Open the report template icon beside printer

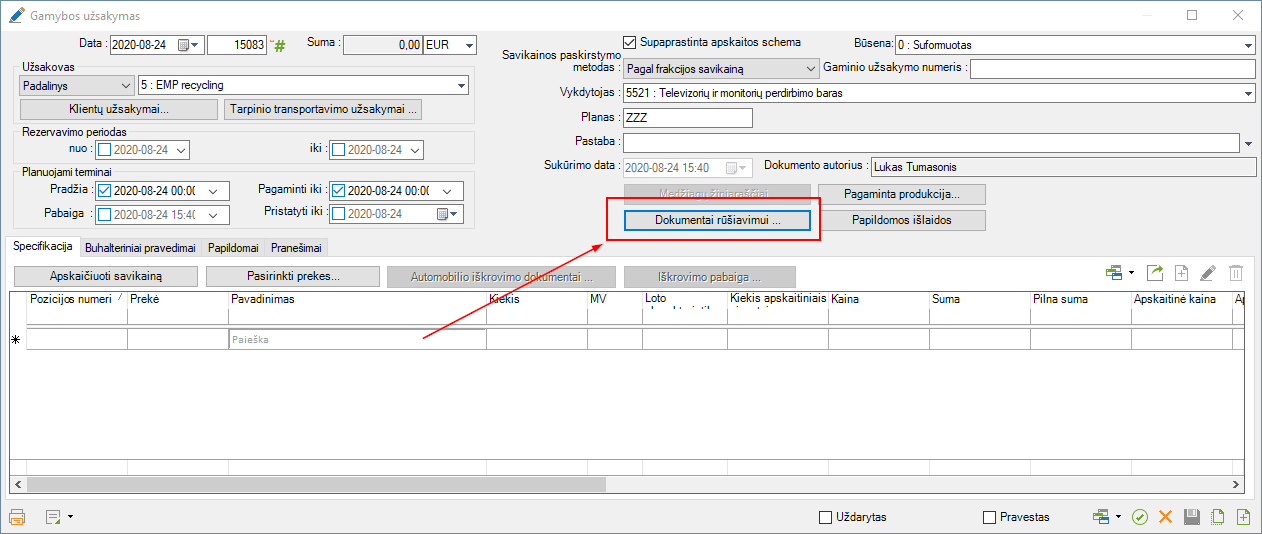point(53,517)
